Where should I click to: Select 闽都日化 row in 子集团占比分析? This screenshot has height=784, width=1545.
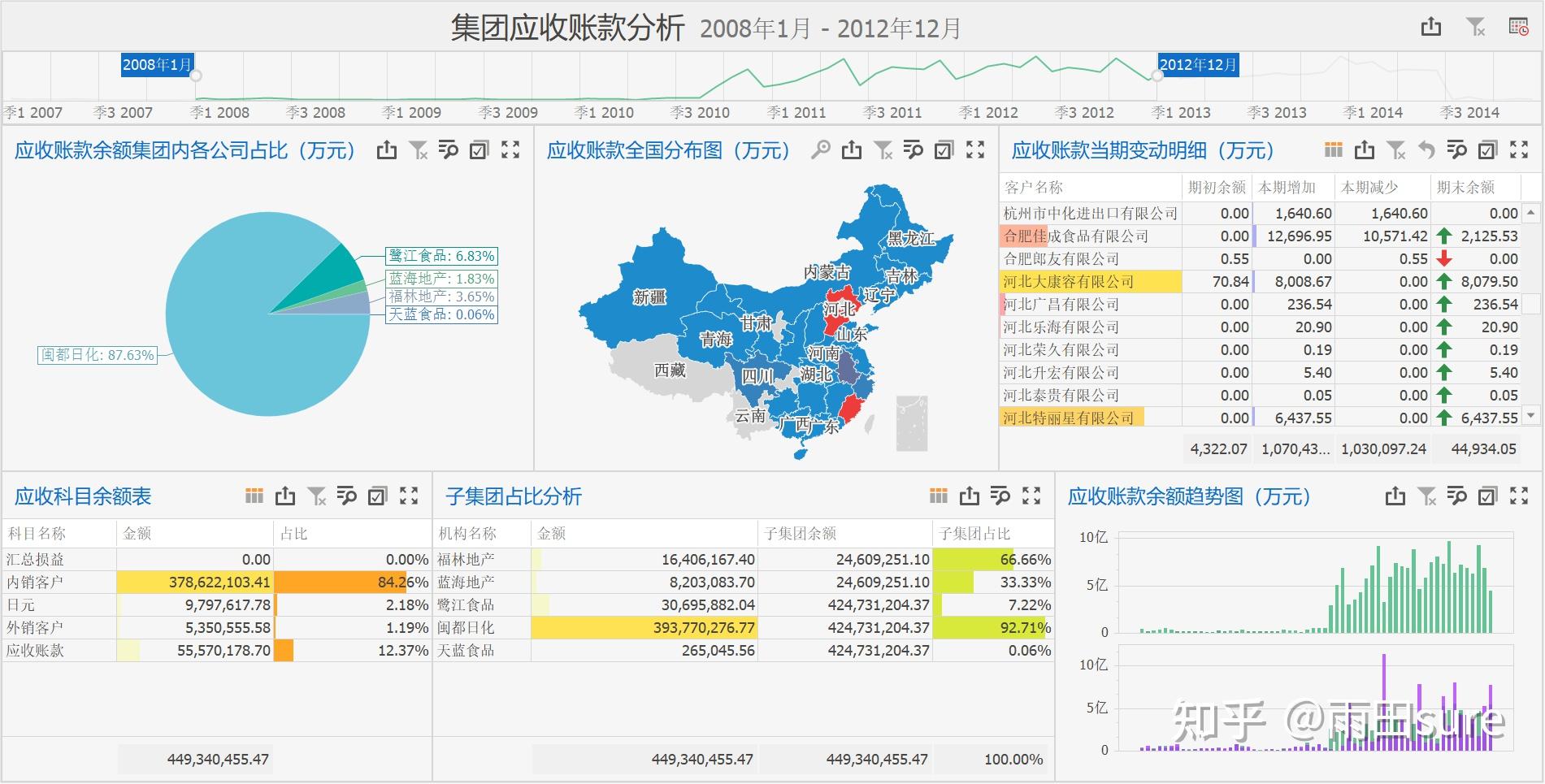(744, 628)
